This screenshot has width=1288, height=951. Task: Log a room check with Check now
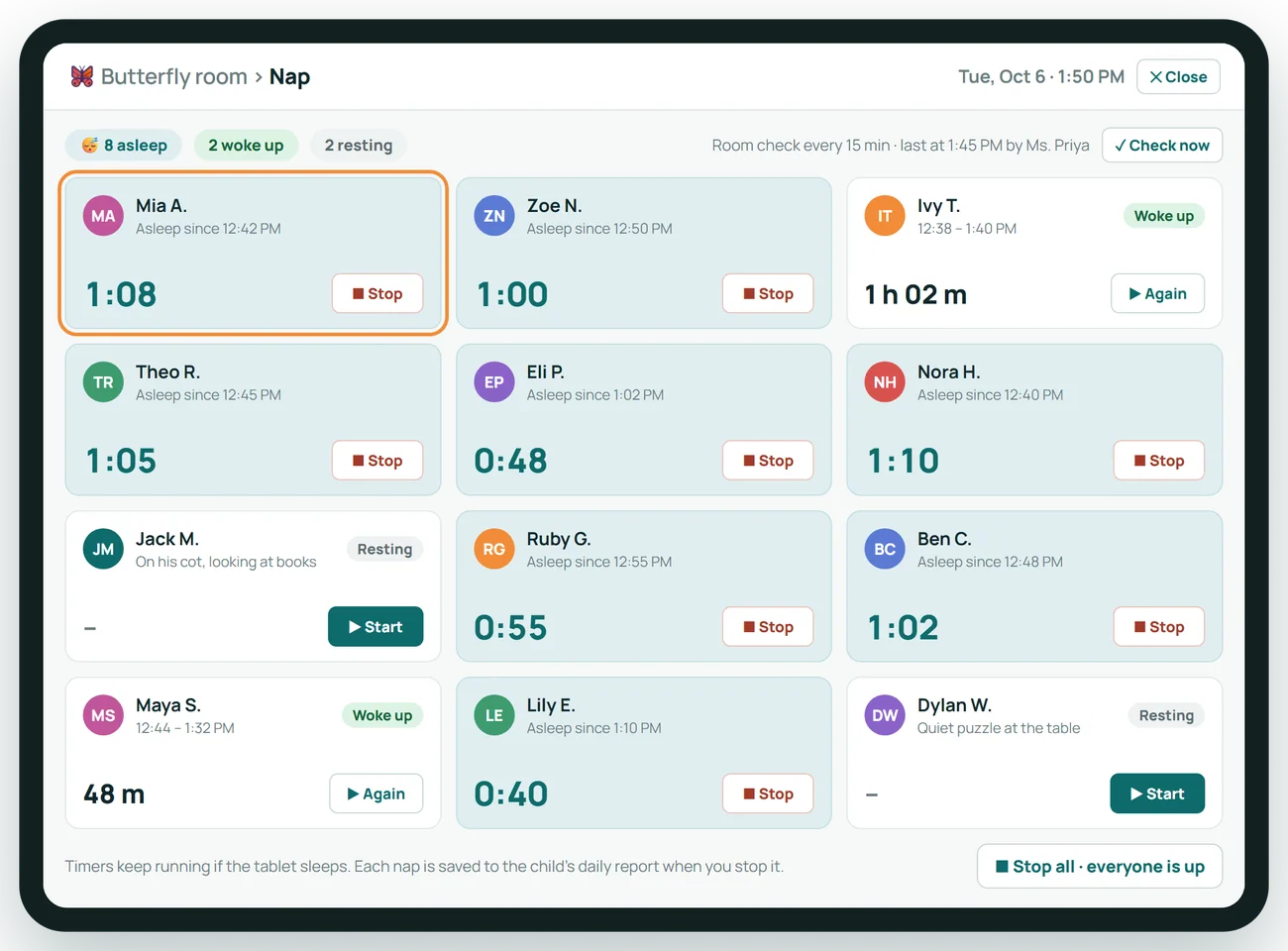click(1162, 146)
